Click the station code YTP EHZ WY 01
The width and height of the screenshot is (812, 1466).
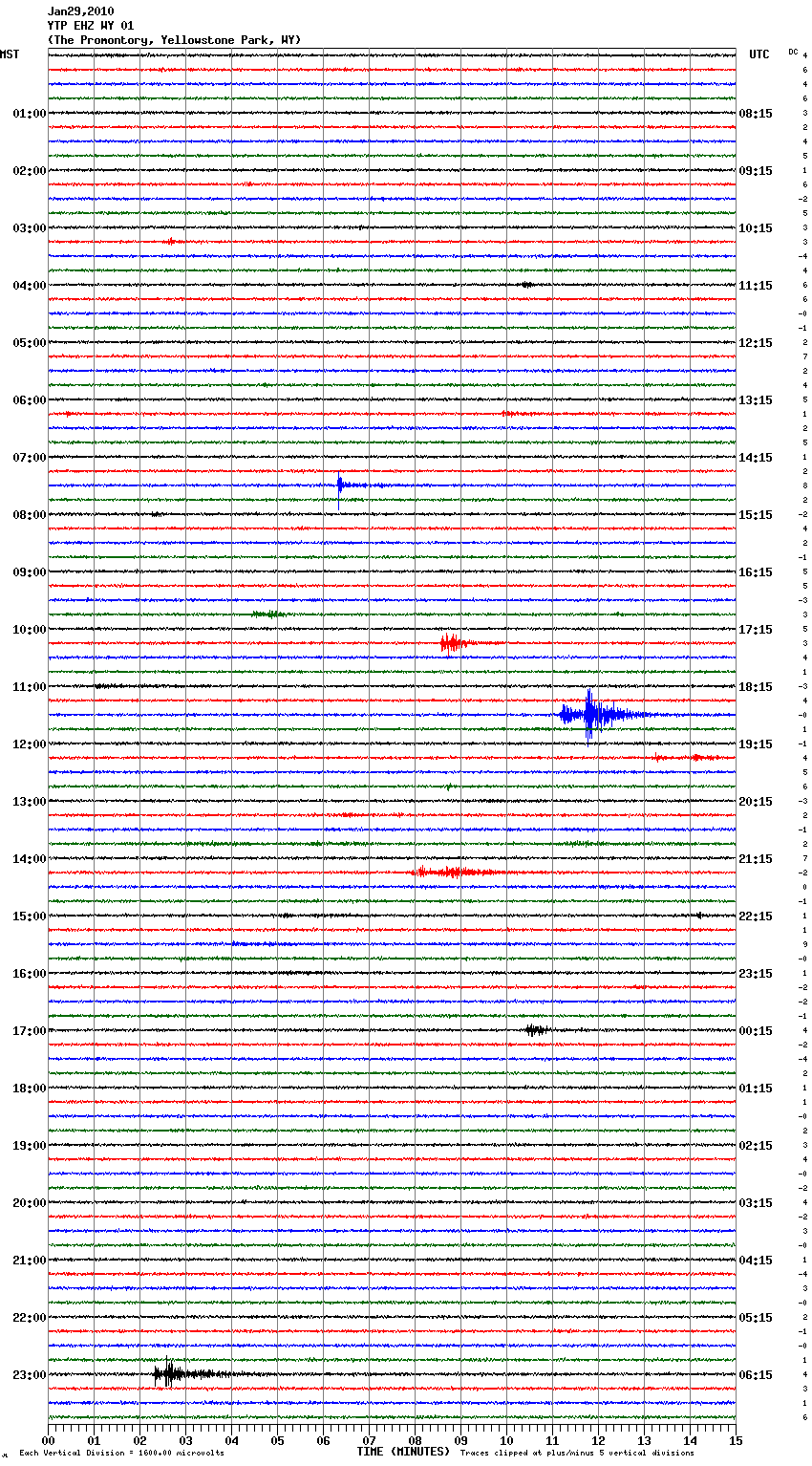coord(91,26)
